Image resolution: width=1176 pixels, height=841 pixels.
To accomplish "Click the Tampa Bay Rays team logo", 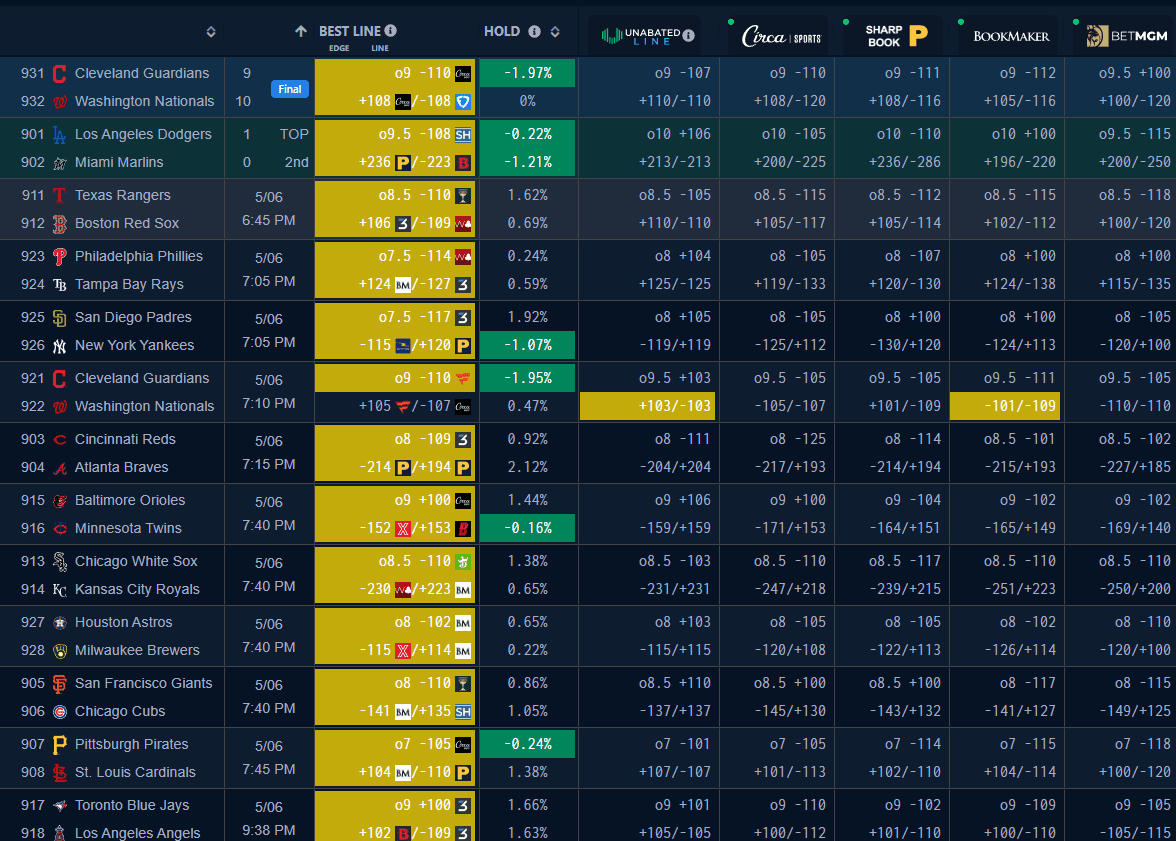I will click(x=60, y=284).
